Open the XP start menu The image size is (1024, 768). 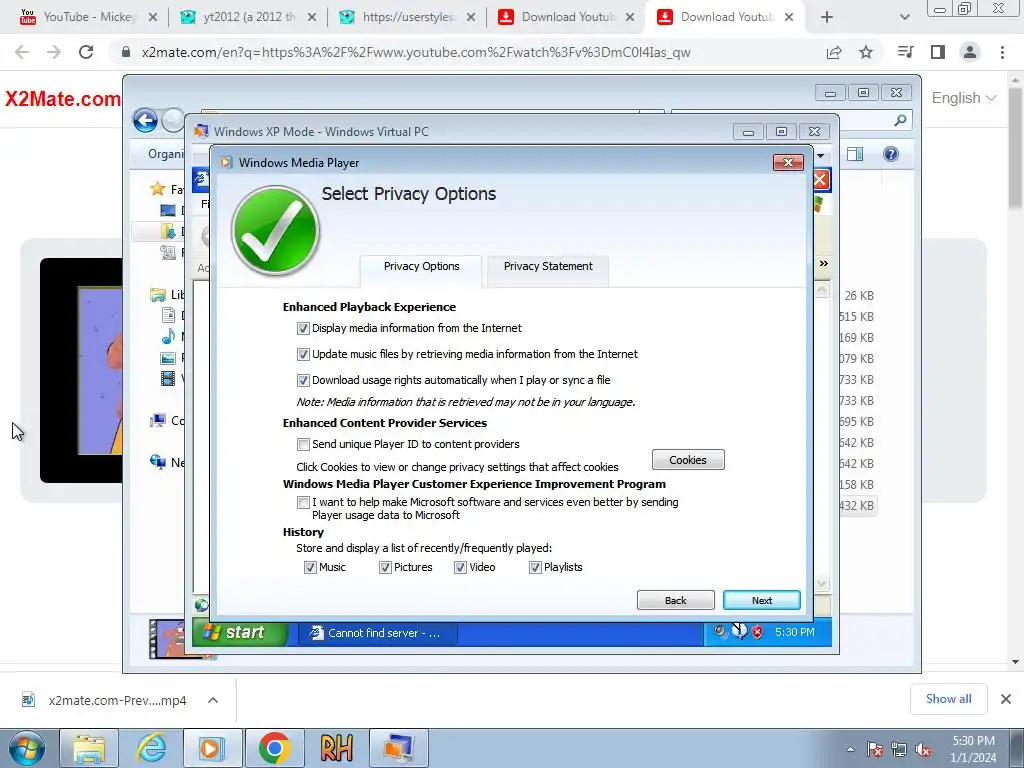click(240, 632)
